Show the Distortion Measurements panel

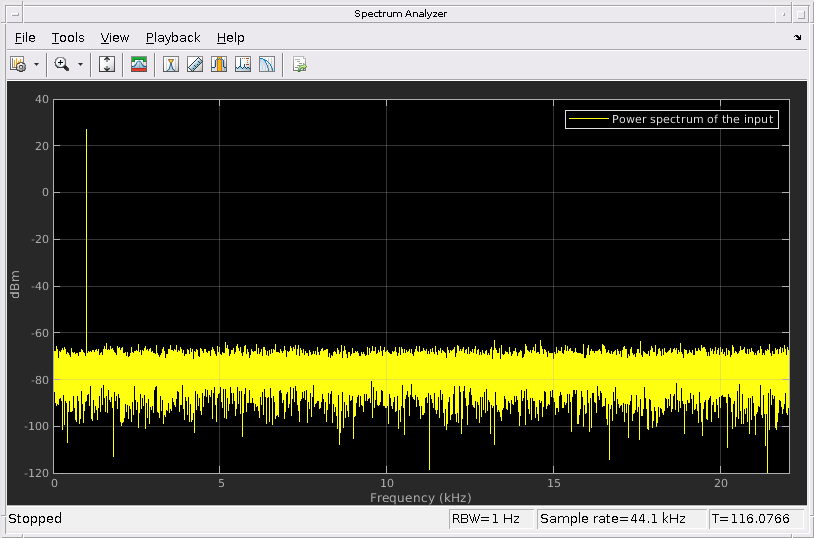(x=243, y=64)
